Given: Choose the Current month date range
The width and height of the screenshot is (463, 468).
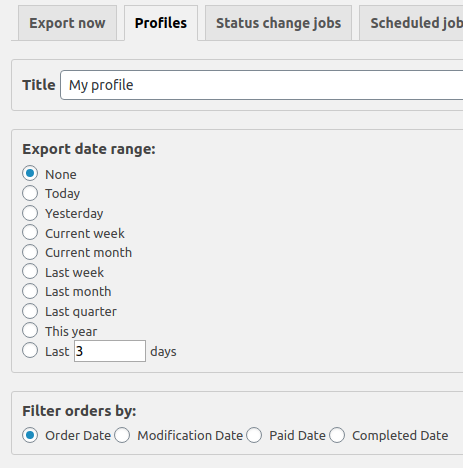Looking at the screenshot, I should (x=30, y=252).
